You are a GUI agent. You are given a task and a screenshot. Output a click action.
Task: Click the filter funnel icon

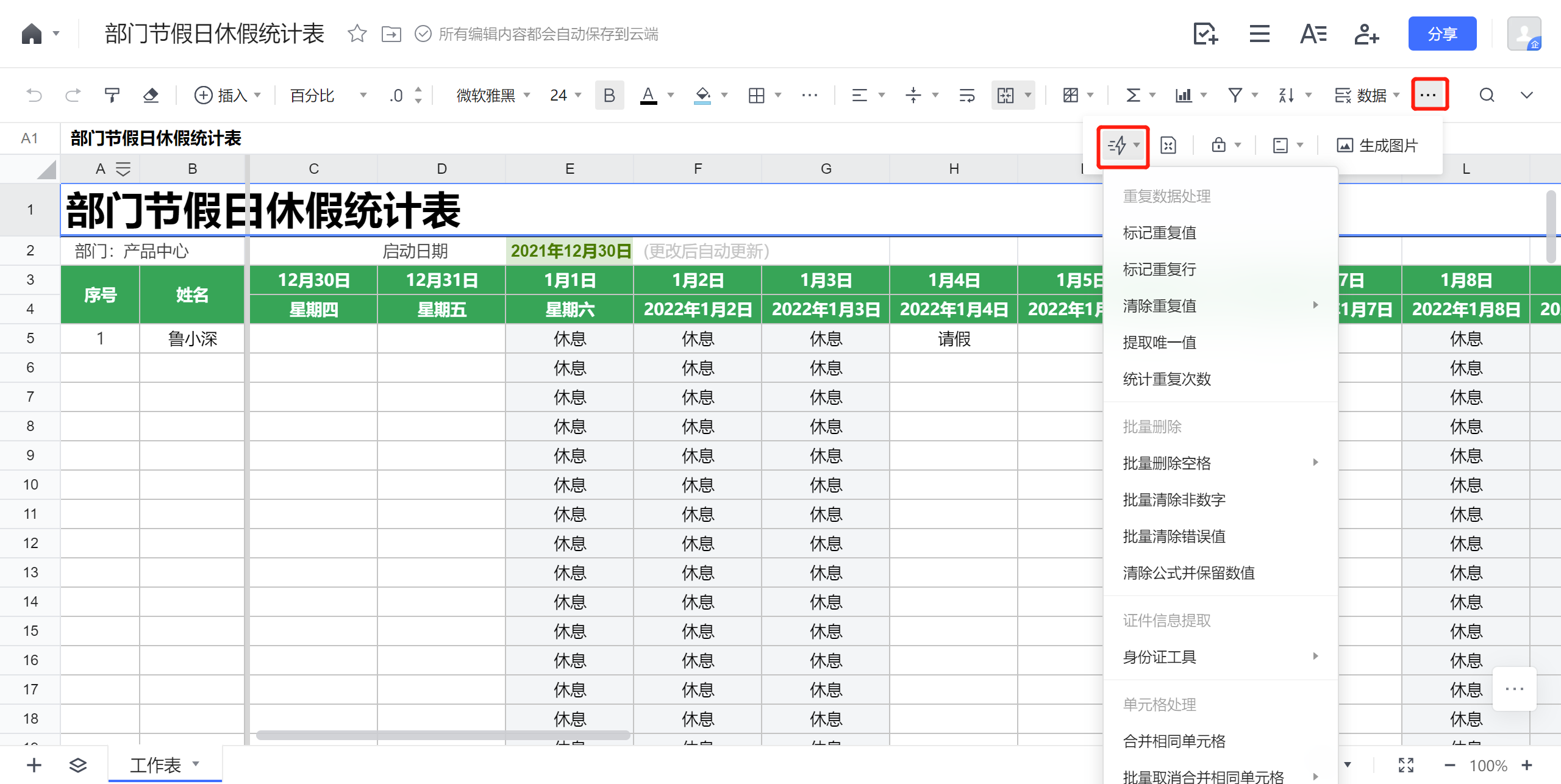tap(1235, 95)
